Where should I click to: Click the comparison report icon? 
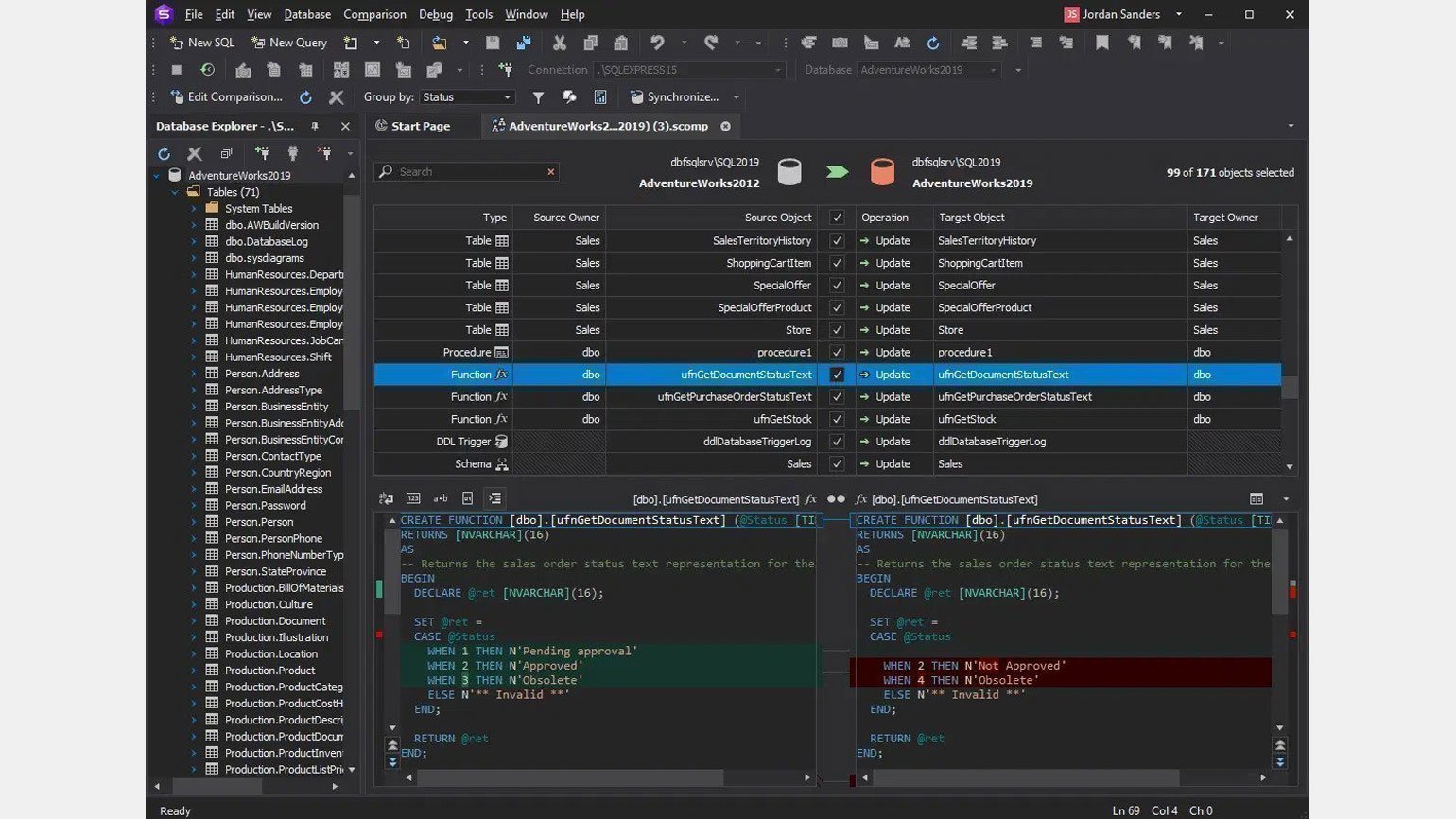click(600, 97)
